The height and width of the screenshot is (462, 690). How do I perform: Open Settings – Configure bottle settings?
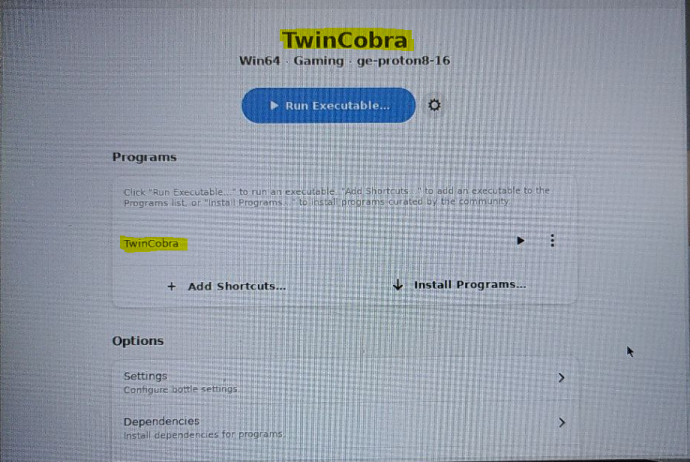pos(345,382)
